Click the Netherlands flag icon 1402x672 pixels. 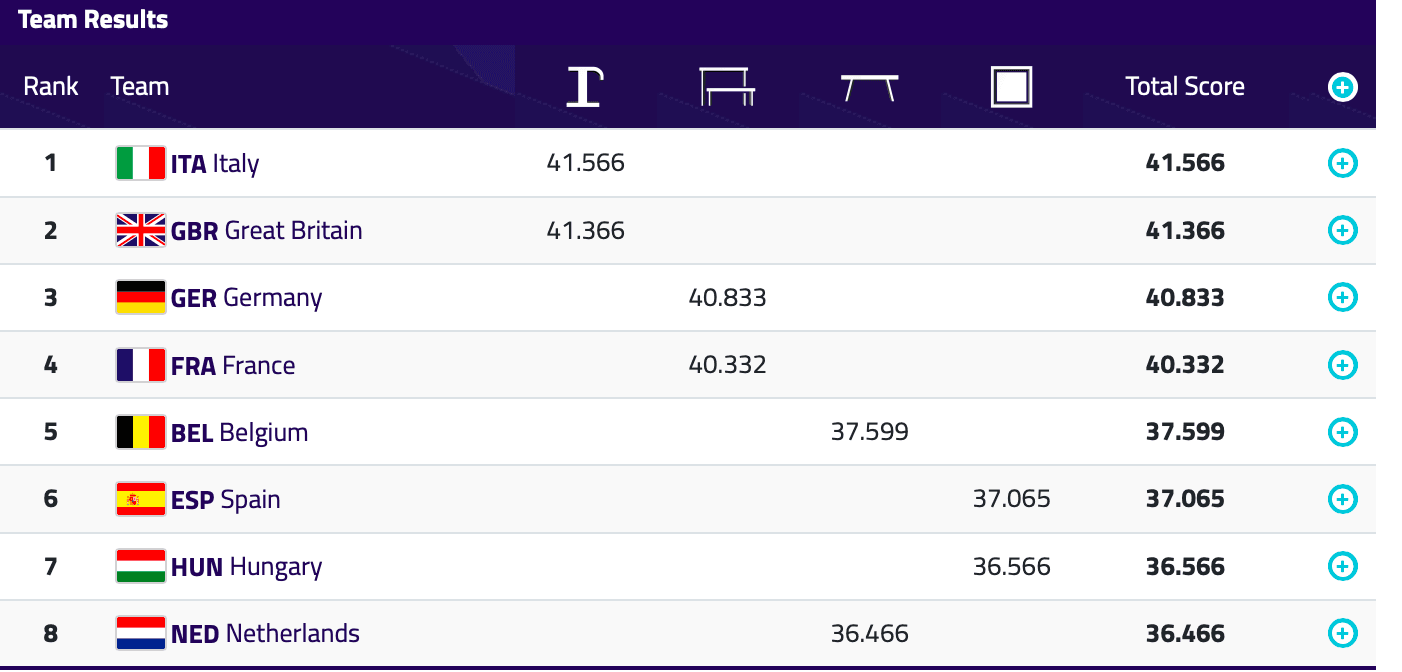click(140, 633)
